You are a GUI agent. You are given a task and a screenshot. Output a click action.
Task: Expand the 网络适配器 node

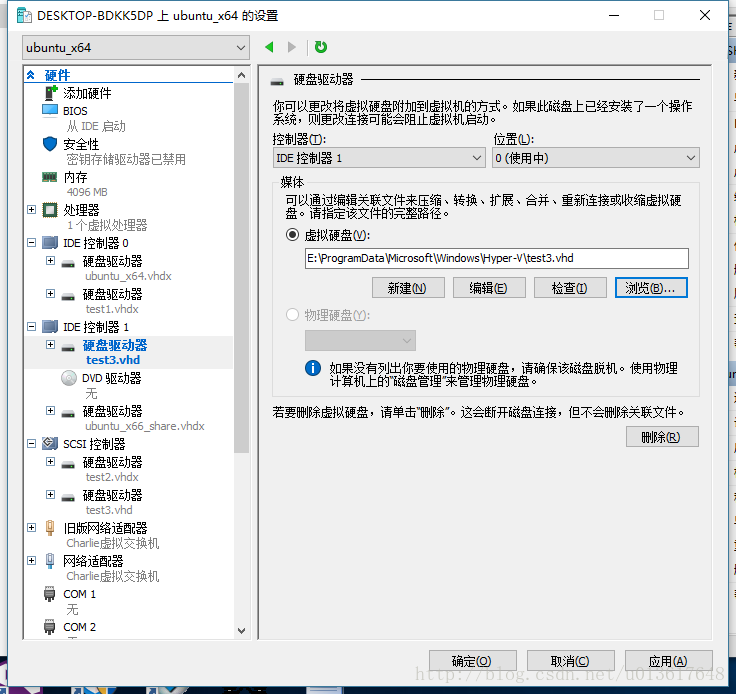(x=31, y=560)
